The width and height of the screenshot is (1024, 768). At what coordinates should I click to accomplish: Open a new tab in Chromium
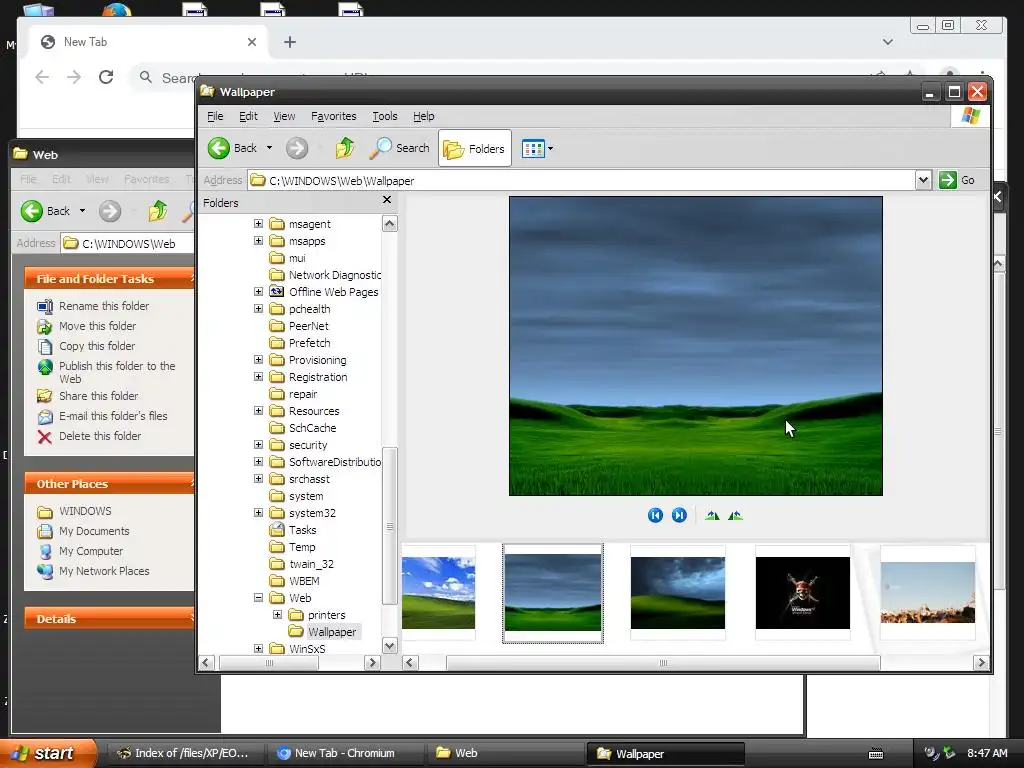(290, 42)
